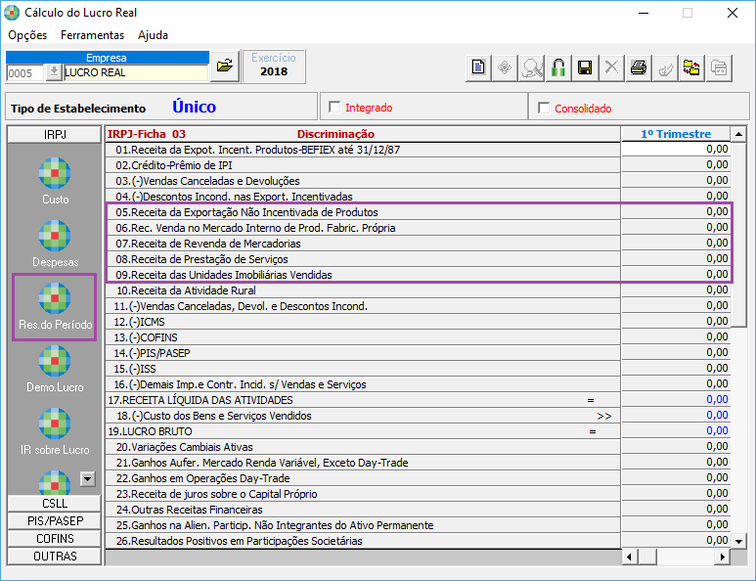Follow the >> link on Custo dos Bens row
This screenshot has width=756, height=581.
click(604, 416)
